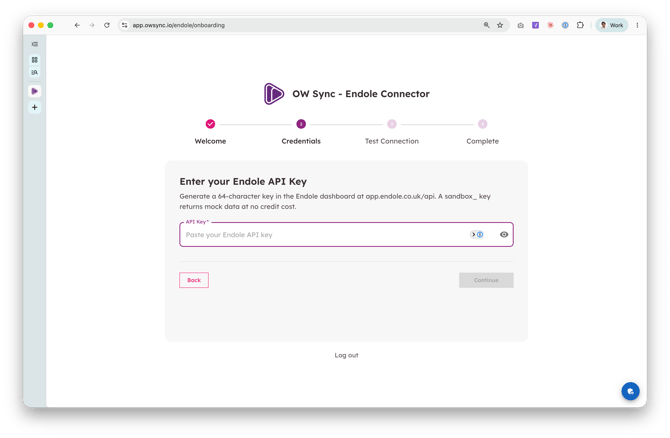Open the 1Password extension in toolbar
The width and height of the screenshot is (670, 438).
[x=565, y=25]
